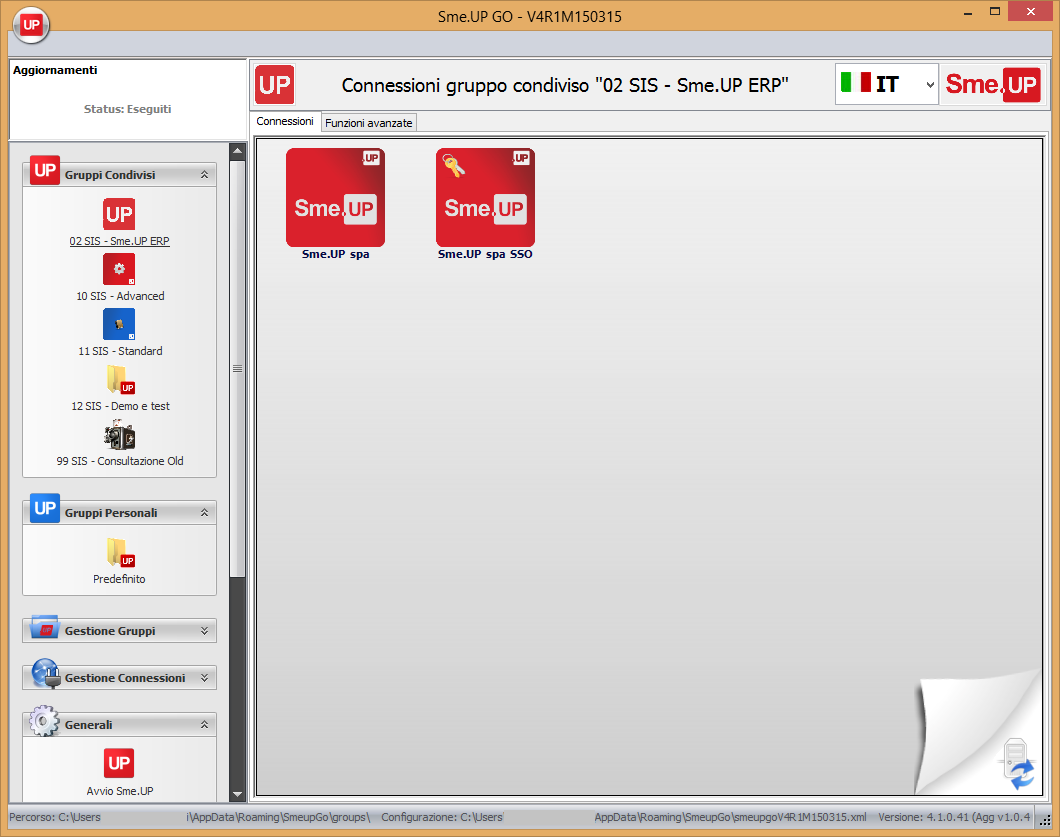This screenshot has width=1060, height=837.
Task: Click the Gestione Connessioni globe icon
Action: pyautogui.click(x=45, y=674)
